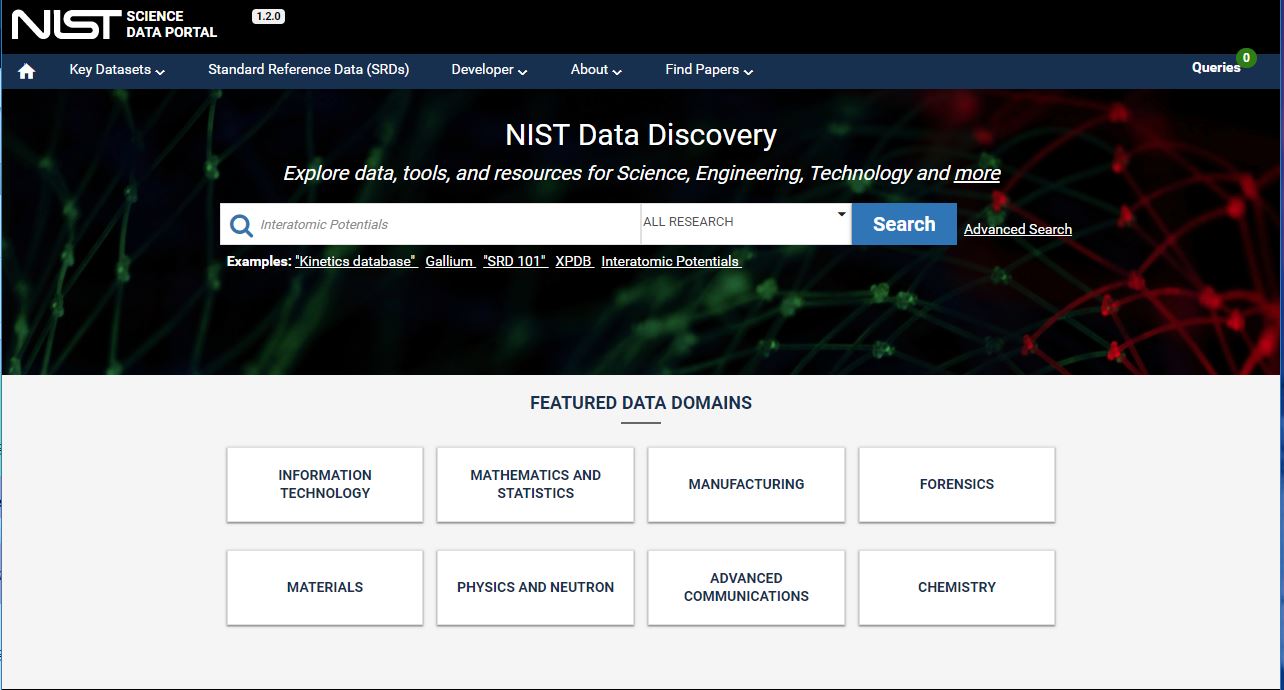Screen dimensions: 1284x690
Task: Go to the home page icon
Action: tap(27, 71)
